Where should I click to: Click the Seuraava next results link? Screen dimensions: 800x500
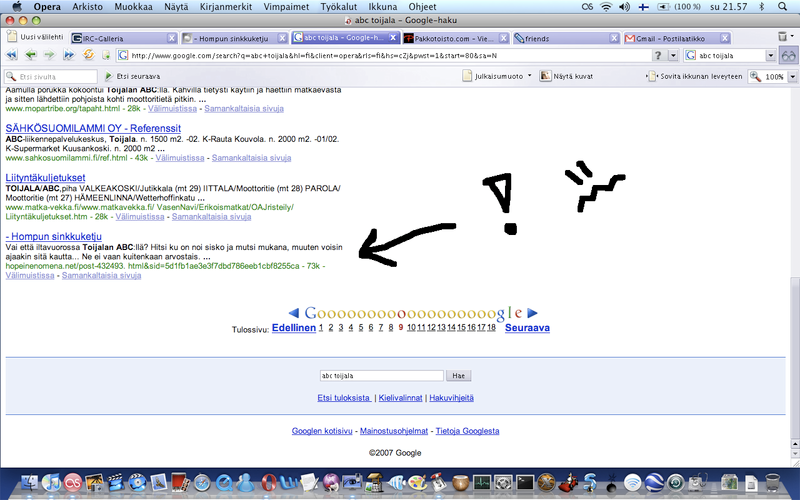point(527,328)
